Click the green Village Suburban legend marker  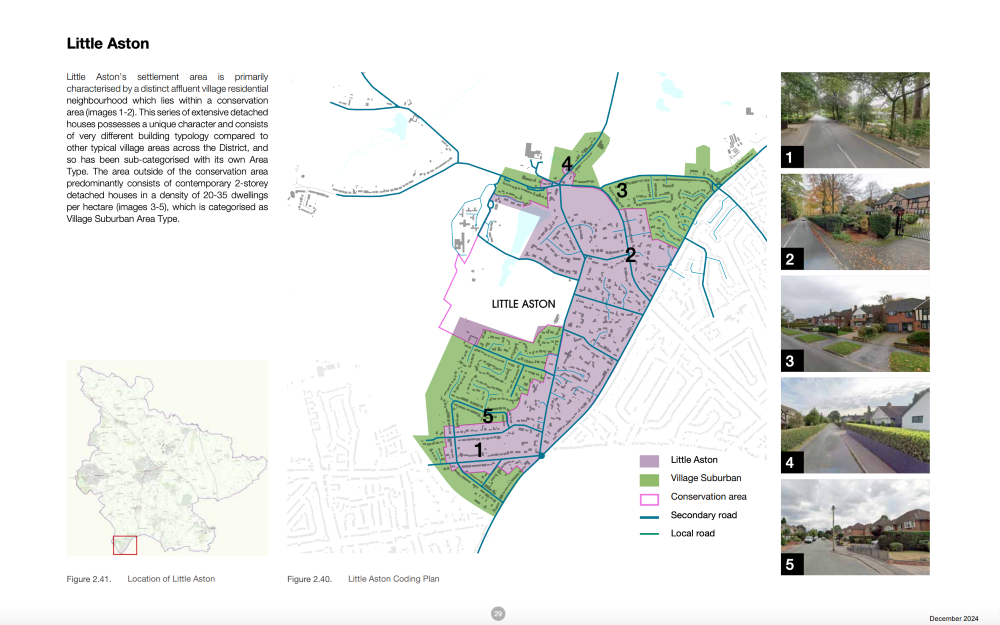pos(647,478)
